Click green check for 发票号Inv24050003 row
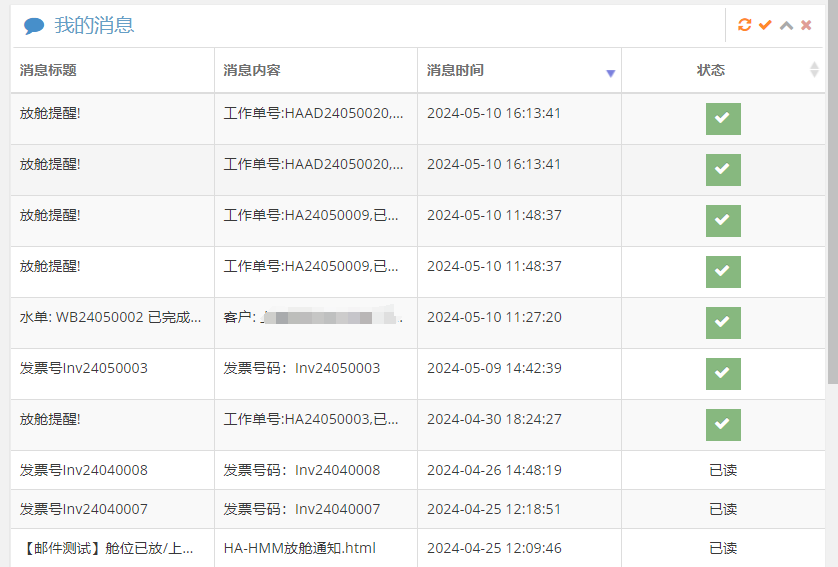The width and height of the screenshot is (838, 567). pyautogui.click(x=723, y=373)
